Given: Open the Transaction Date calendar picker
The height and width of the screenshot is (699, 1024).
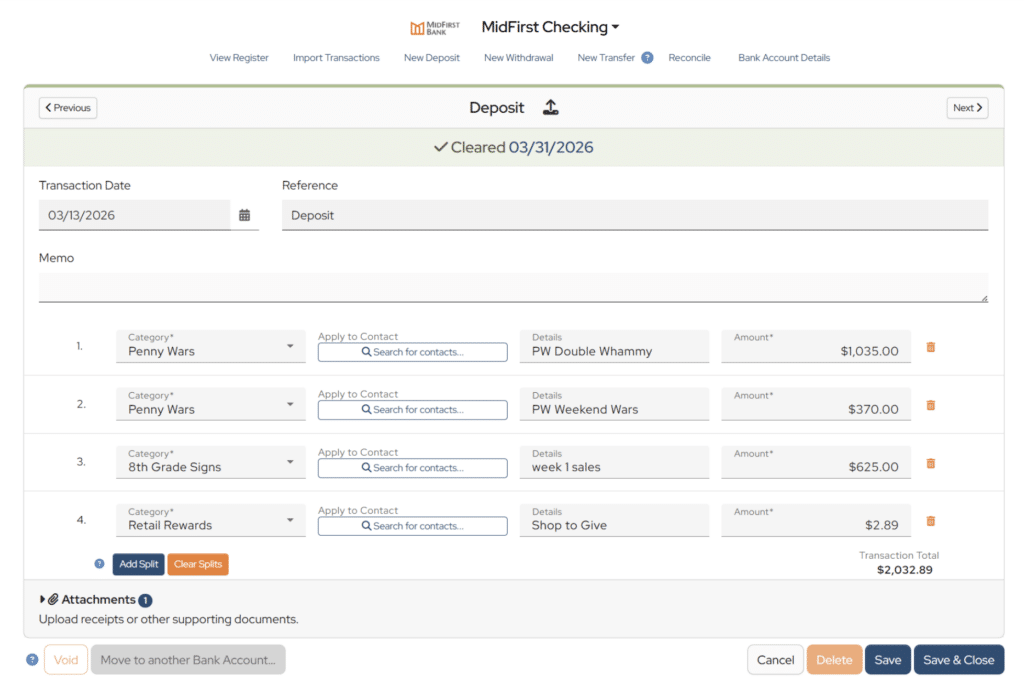Looking at the screenshot, I should 244,215.
